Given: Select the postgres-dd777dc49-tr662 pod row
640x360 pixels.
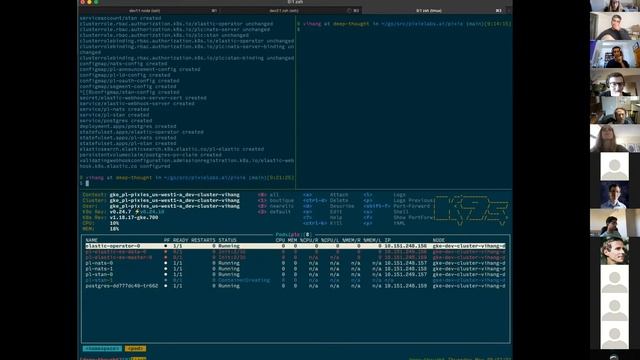Looking at the screenshot, I should 295,286.
